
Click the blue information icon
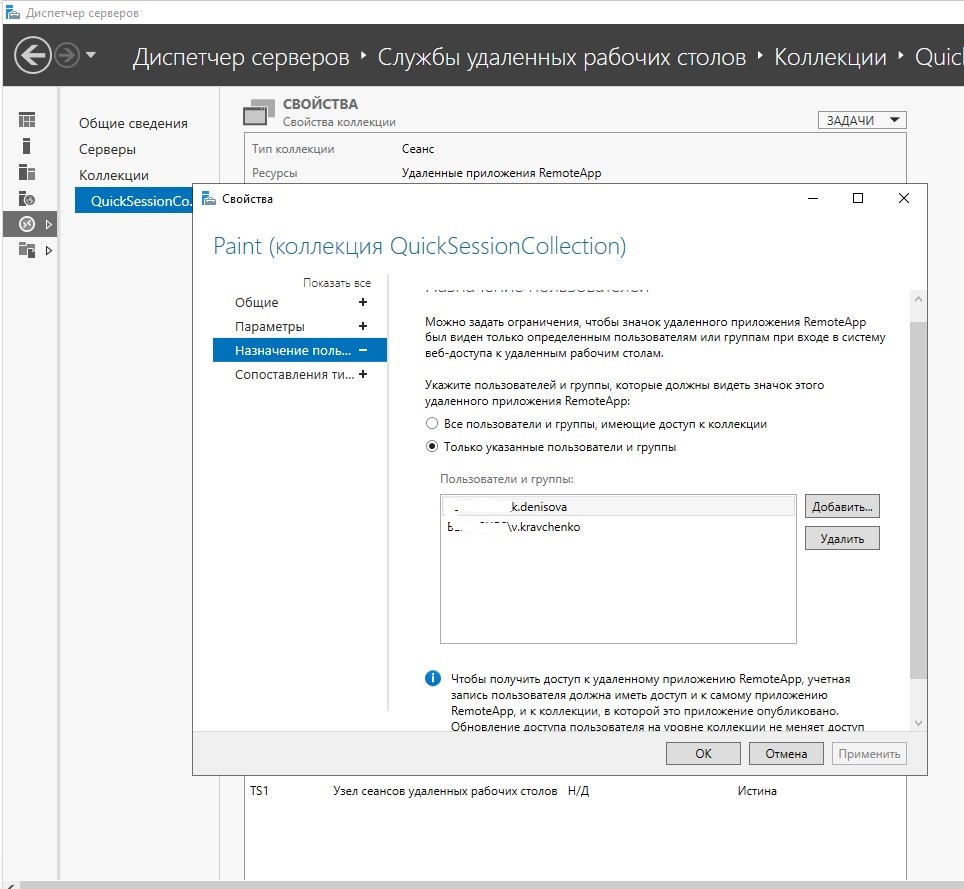[x=433, y=678]
